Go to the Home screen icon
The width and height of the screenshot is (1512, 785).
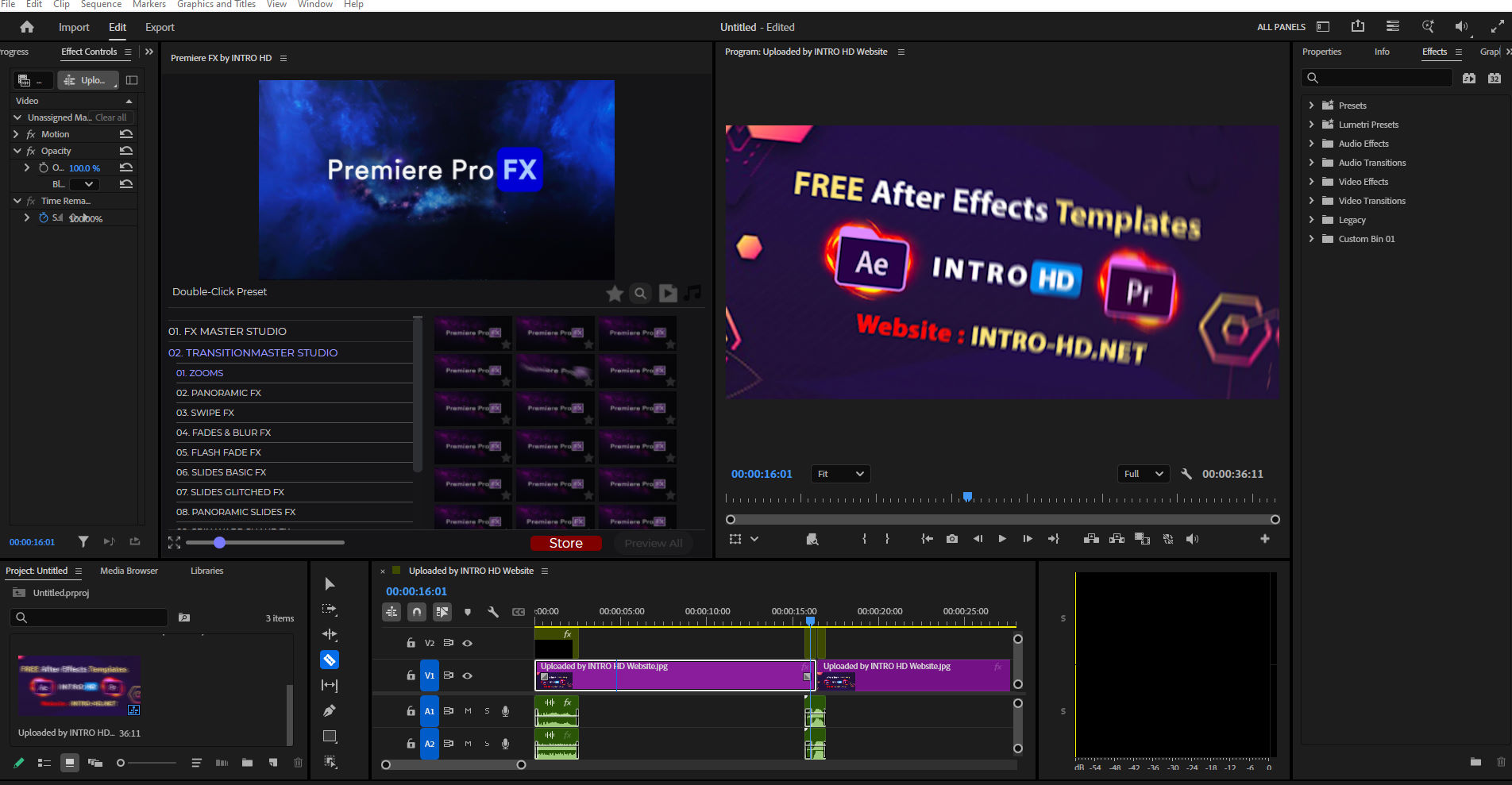(27, 27)
